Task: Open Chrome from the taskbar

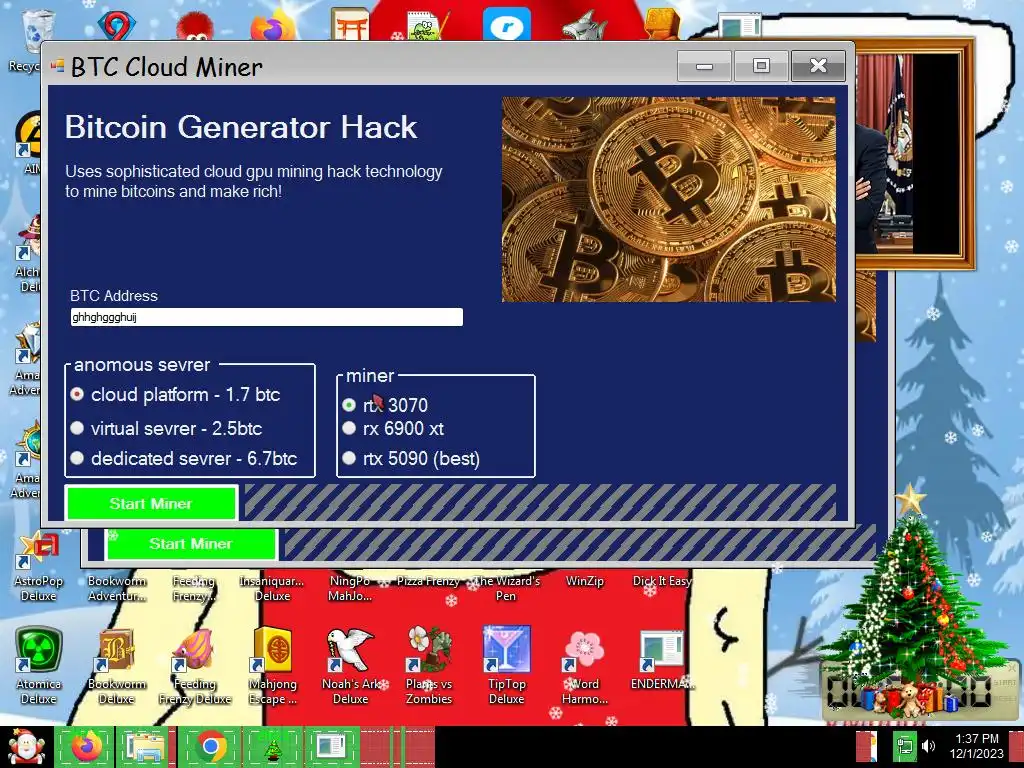Action: click(210, 746)
